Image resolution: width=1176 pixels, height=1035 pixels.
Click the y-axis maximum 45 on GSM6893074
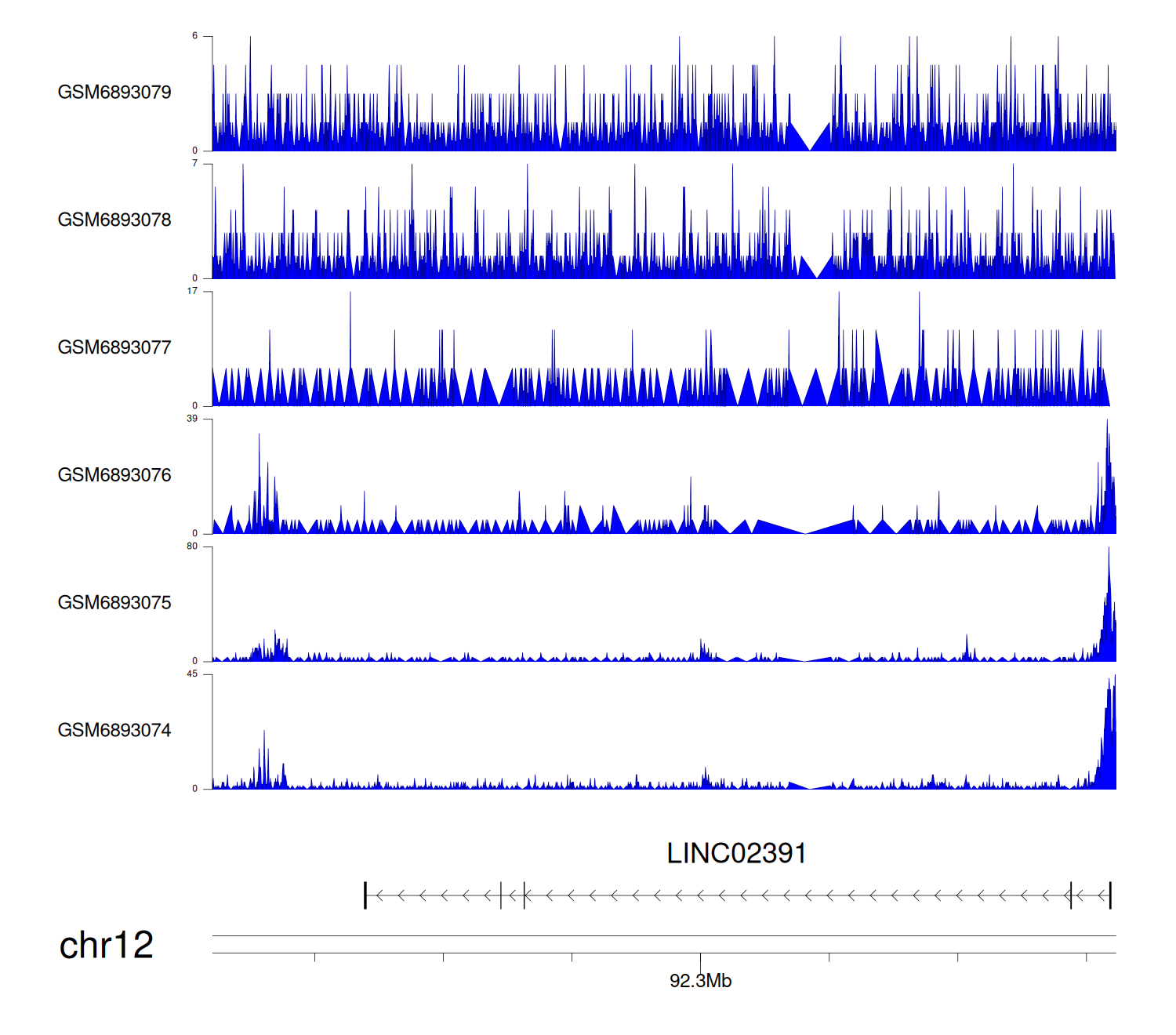point(192,674)
